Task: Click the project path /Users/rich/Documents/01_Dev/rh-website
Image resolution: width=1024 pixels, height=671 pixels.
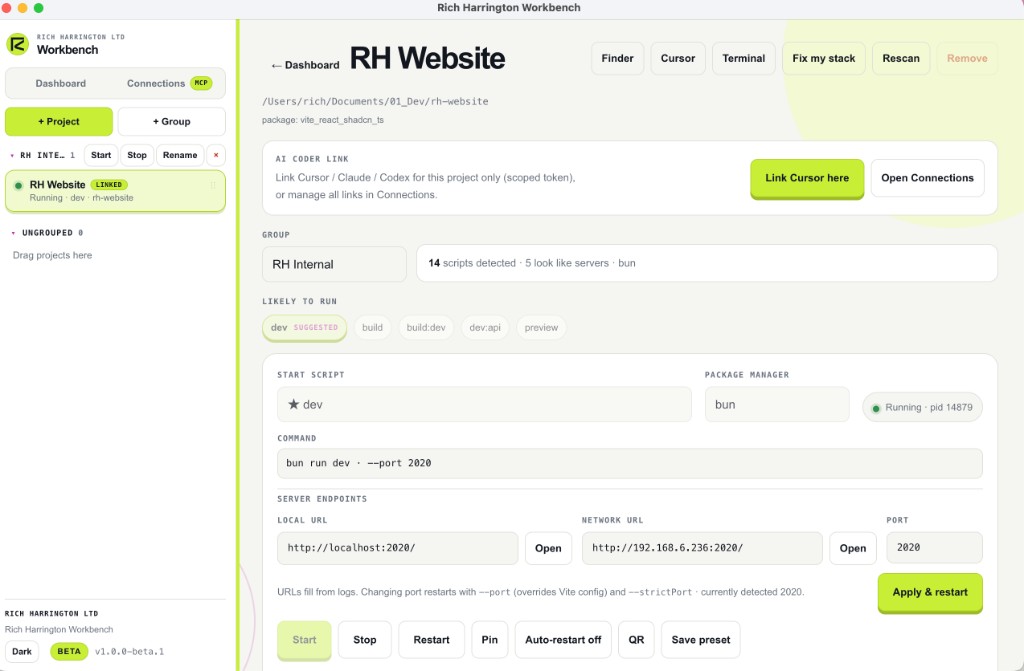Action: click(376, 101)
